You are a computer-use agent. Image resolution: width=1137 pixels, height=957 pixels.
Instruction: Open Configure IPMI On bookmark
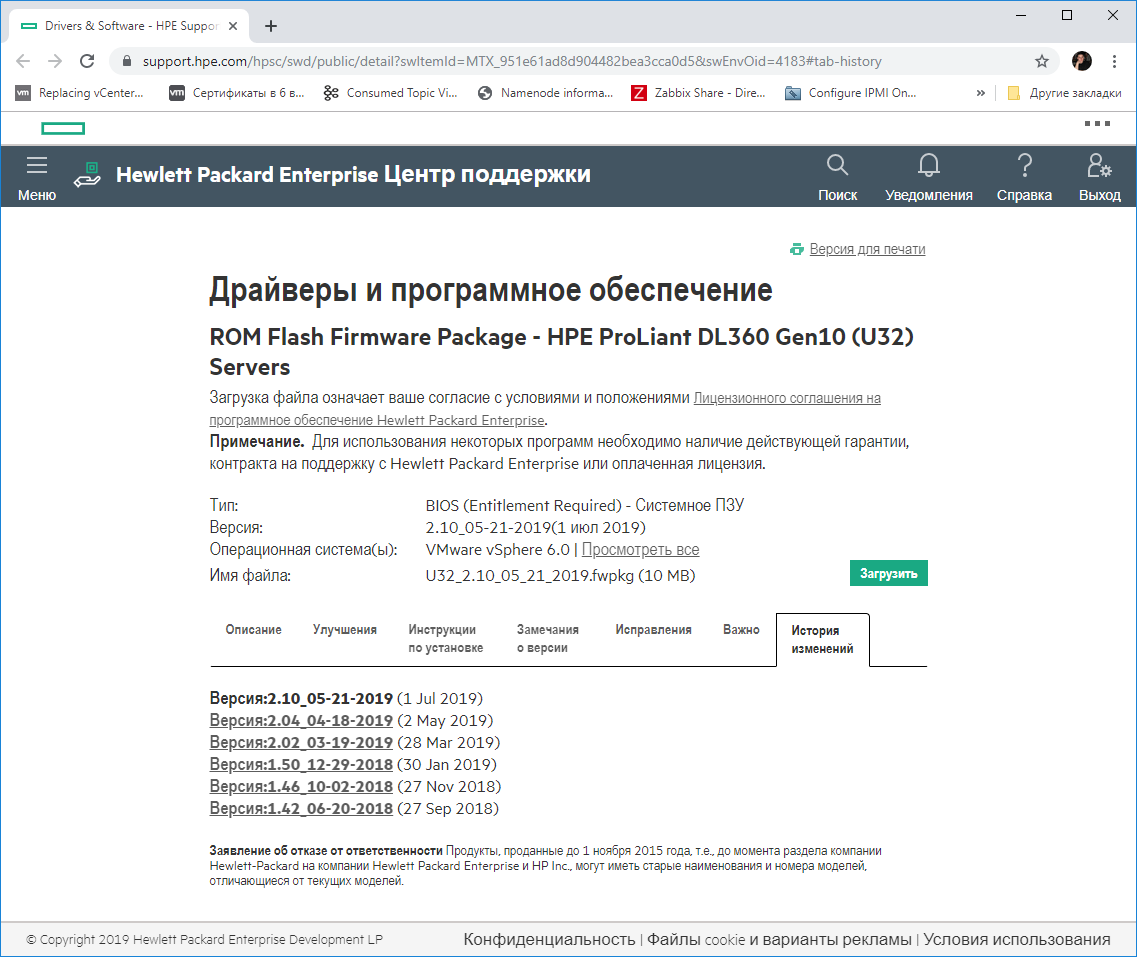tap(851, 93)
